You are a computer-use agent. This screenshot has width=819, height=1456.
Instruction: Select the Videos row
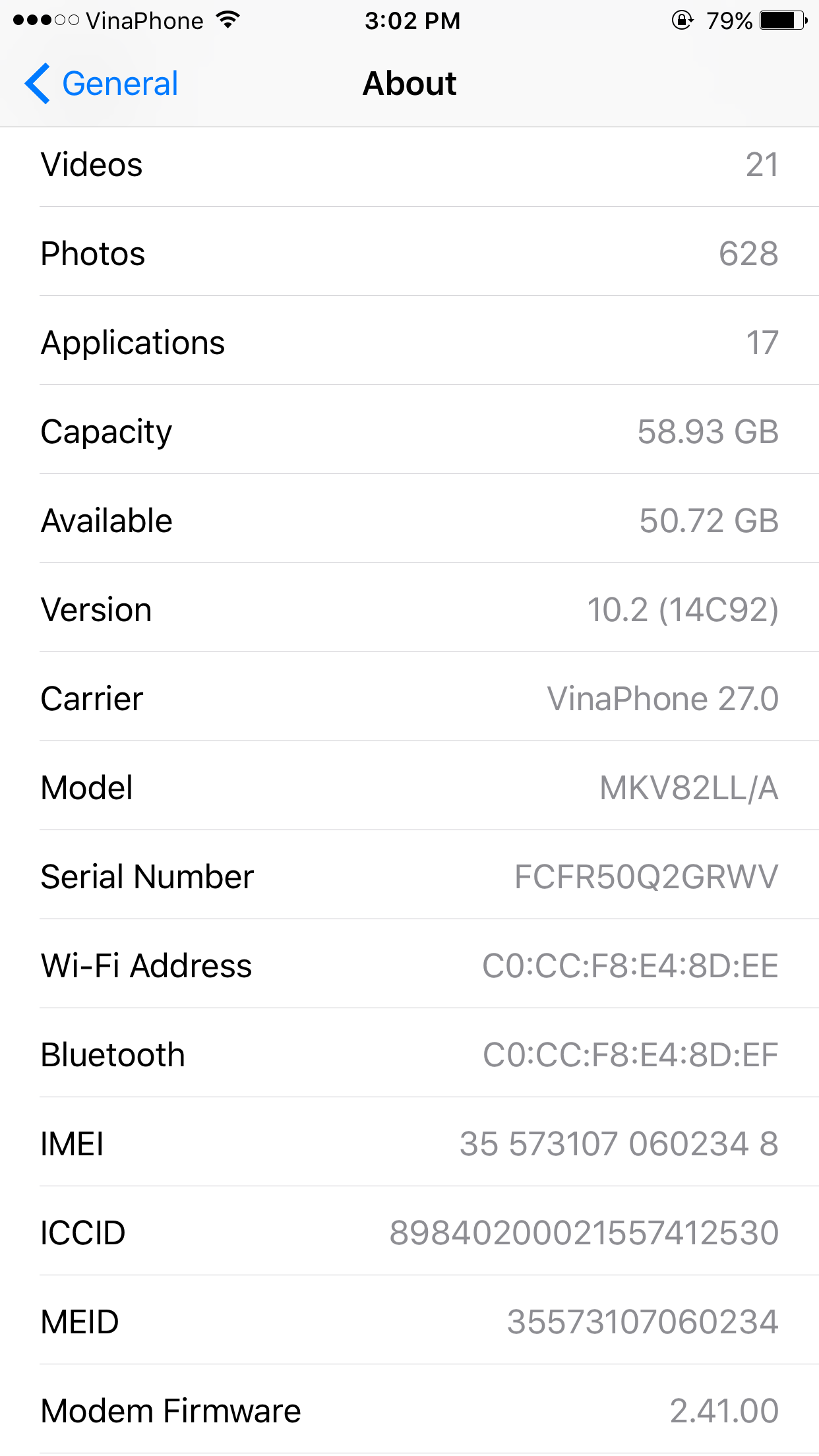click(409, 165)
